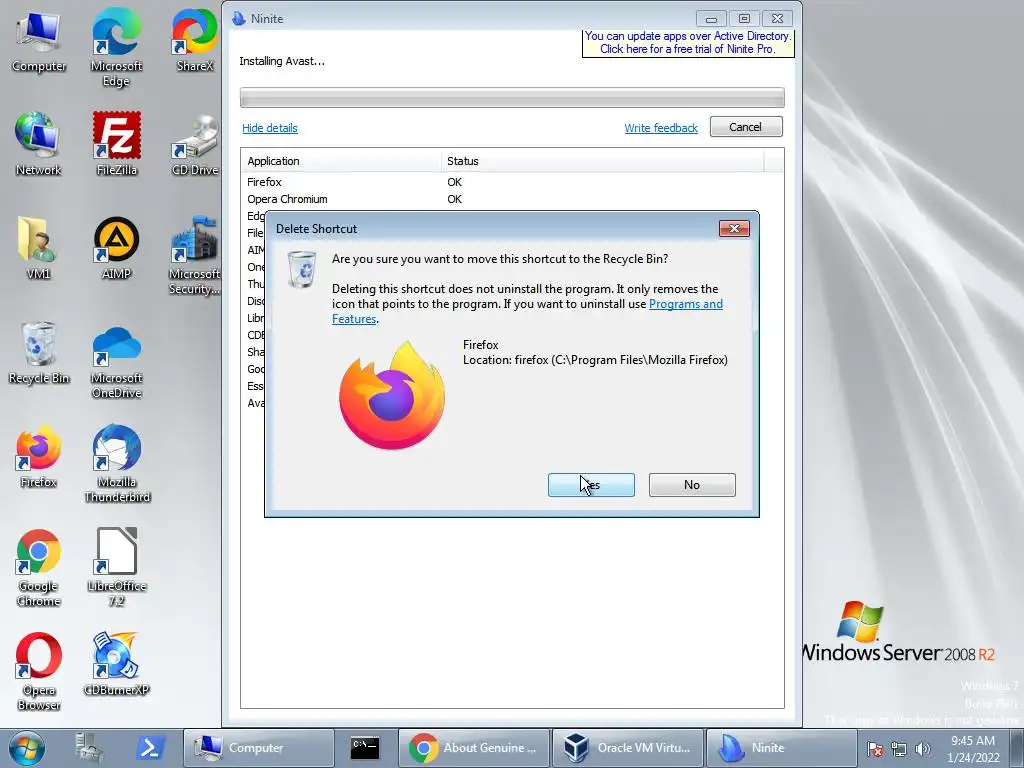Viewport: 1024px width, 768px height.
Task: Select the Microsoft OneDrive shortcut
Action: point(116,360)
